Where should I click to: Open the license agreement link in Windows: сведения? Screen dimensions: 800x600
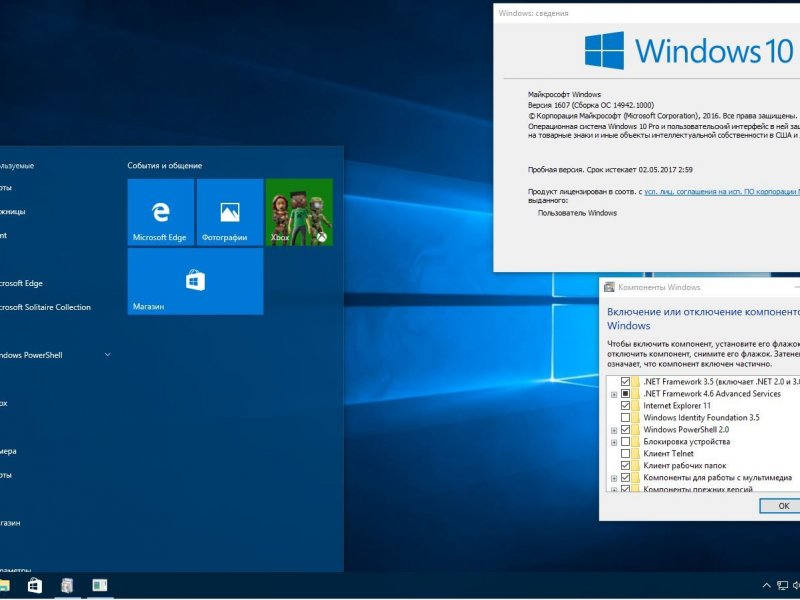722,192
